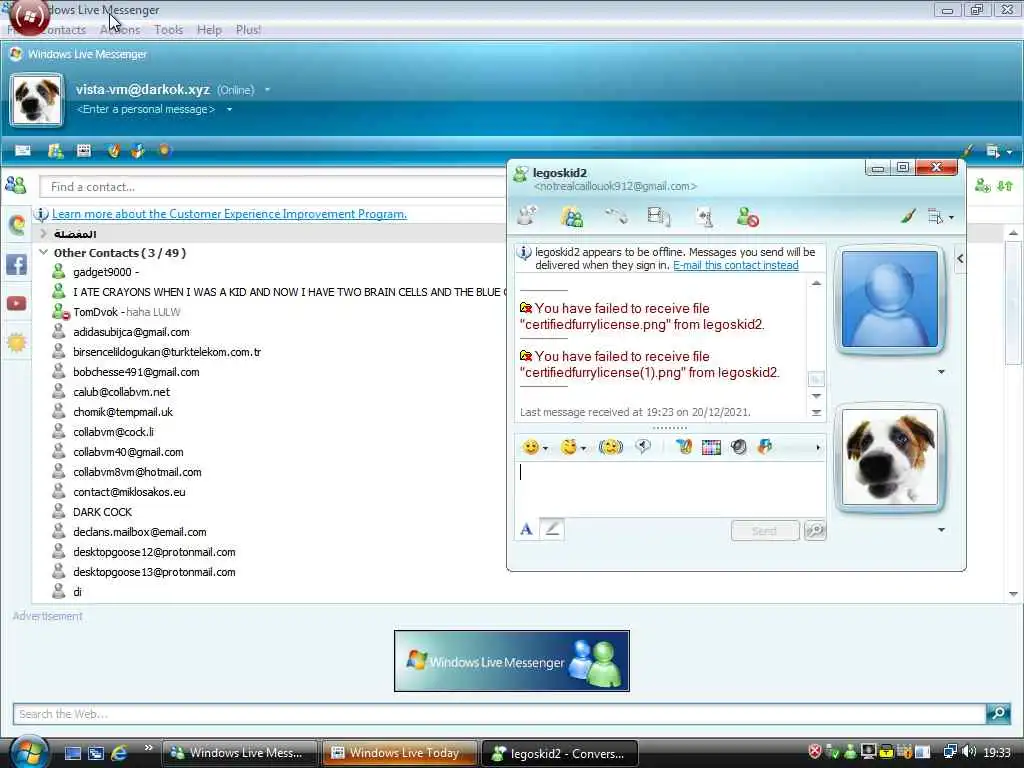Open the winks picker icon
Image resolution: width=1024 pixels, height=768 pixels.
click(569, 447)
